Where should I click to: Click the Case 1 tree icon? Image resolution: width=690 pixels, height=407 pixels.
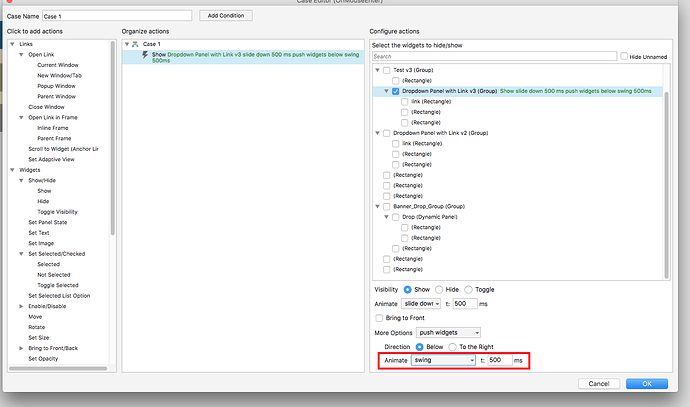[x=136, y=45]
